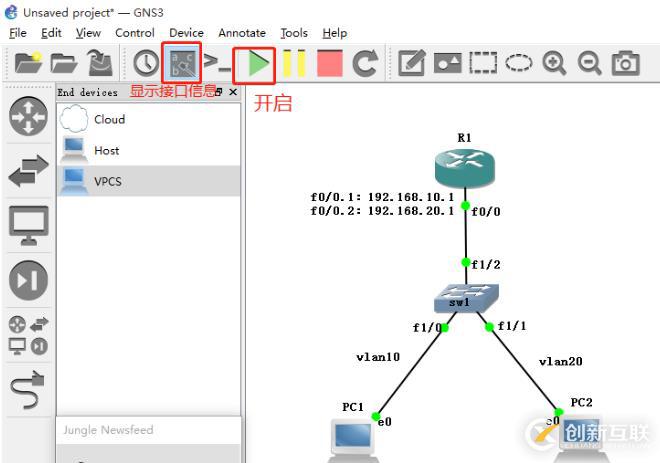Image resolution: width=660 pixels, height=463 pixels.
Task: Click the f1/1 interface label
Action: click(512, 326)
